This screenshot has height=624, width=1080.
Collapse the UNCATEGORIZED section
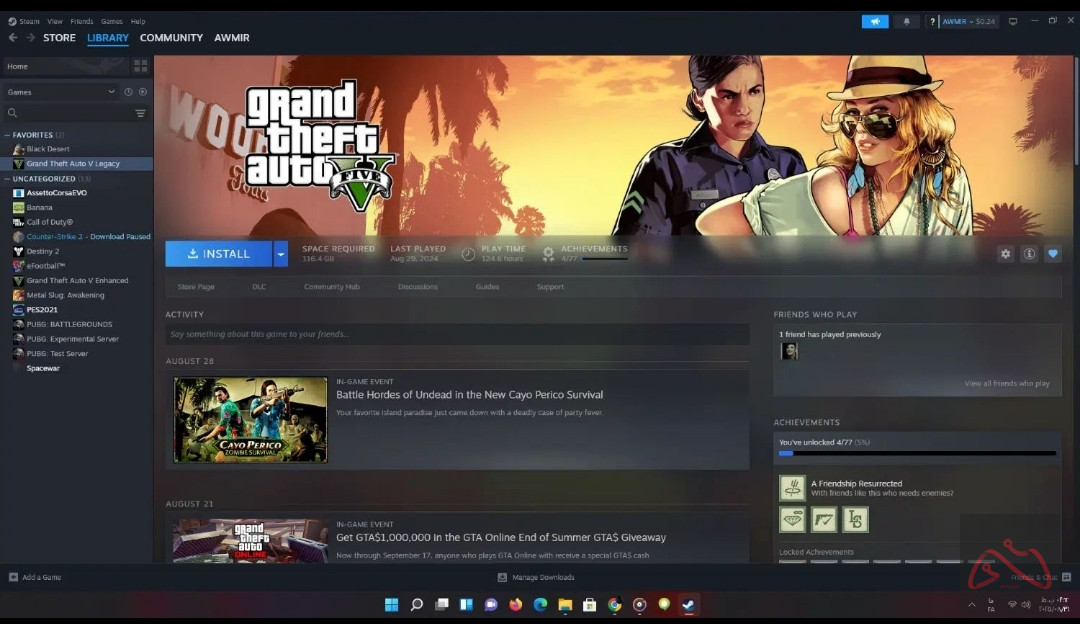(x=9, y=178)
